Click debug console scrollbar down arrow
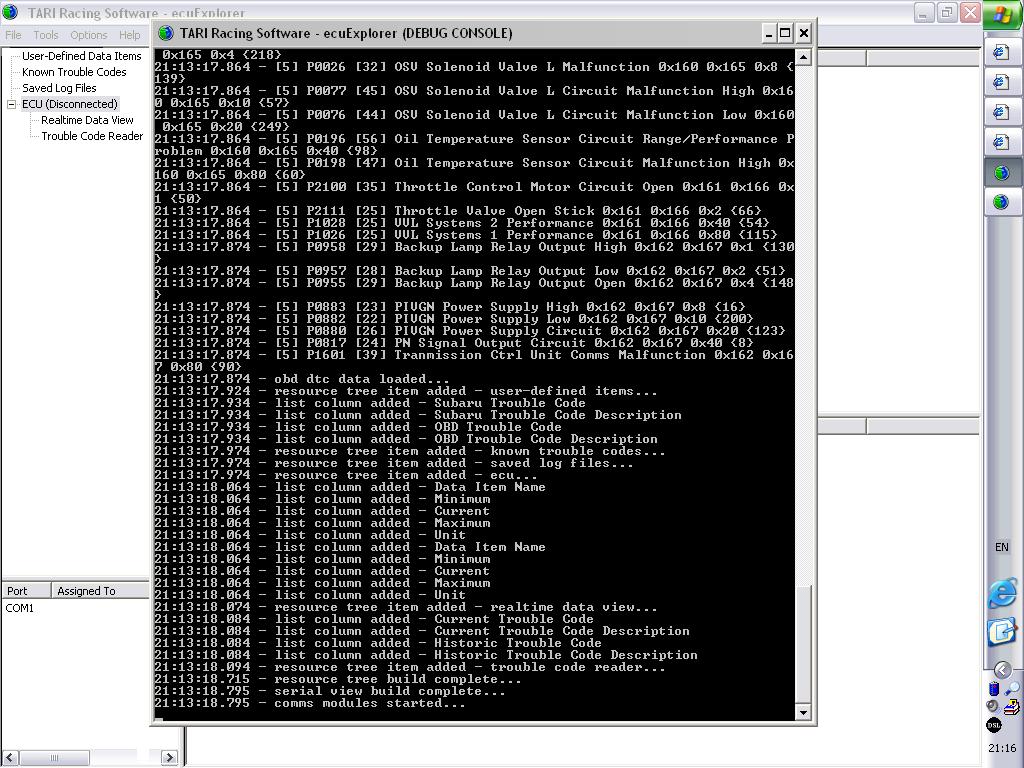 (804, 712)
